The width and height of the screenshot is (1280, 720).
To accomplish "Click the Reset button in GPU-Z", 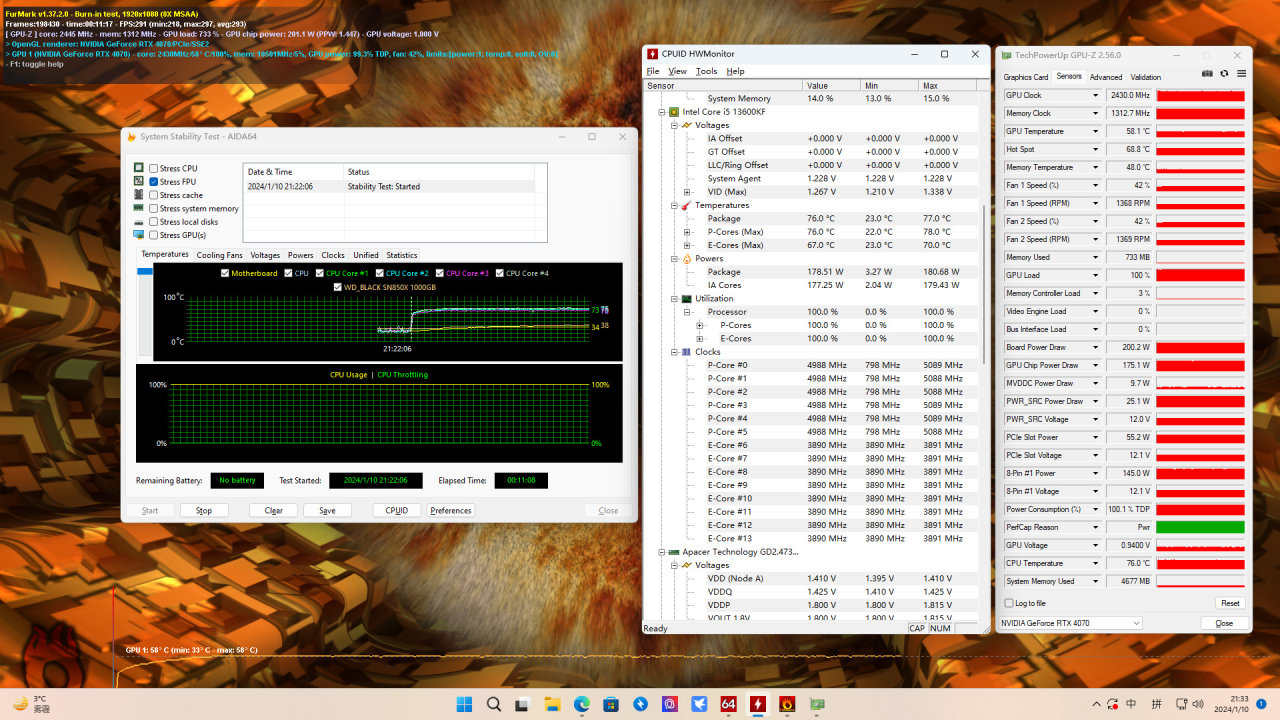I will [x=1230, y=603].
